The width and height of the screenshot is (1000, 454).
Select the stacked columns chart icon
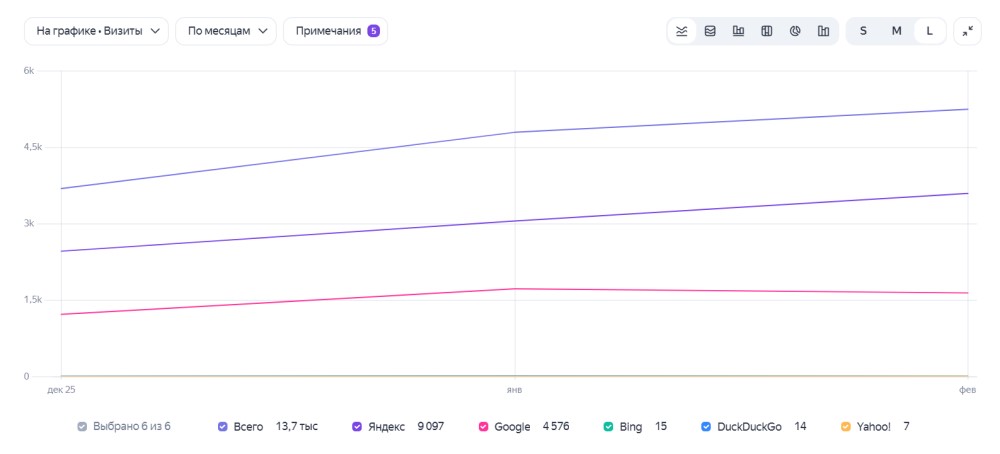[767, 31]
